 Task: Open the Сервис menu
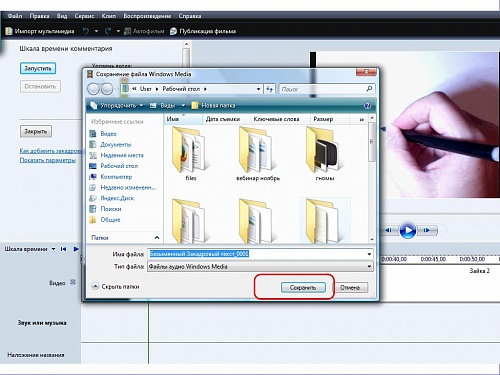(x=84, y=16)
